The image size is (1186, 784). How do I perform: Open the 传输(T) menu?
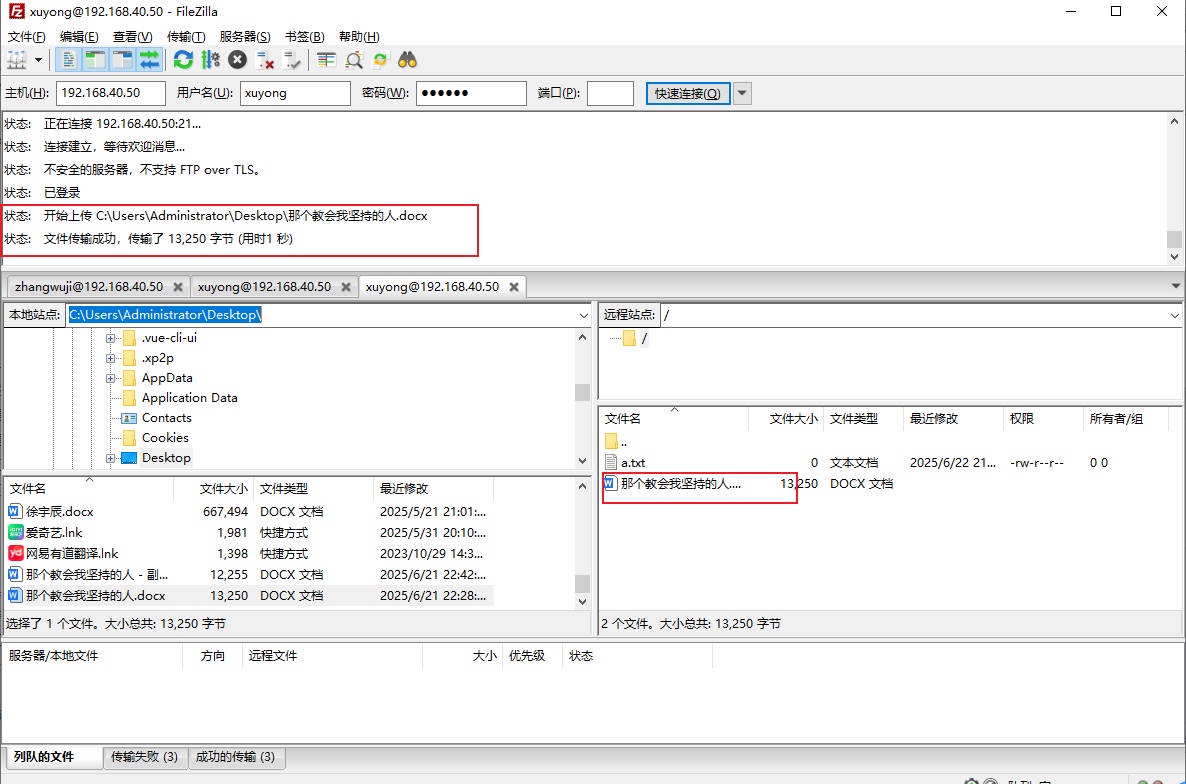(x=186, y=37)
